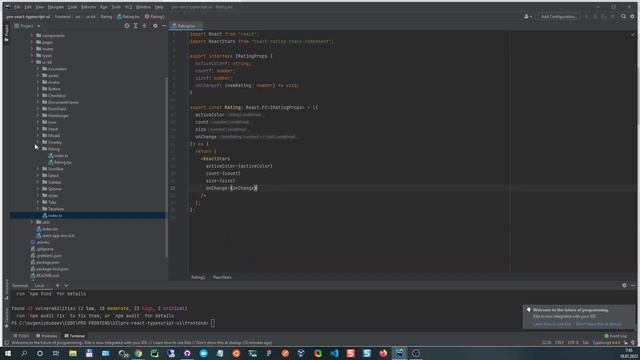Toggle the Project side tool window tab
640x360 pixels.
6,32
